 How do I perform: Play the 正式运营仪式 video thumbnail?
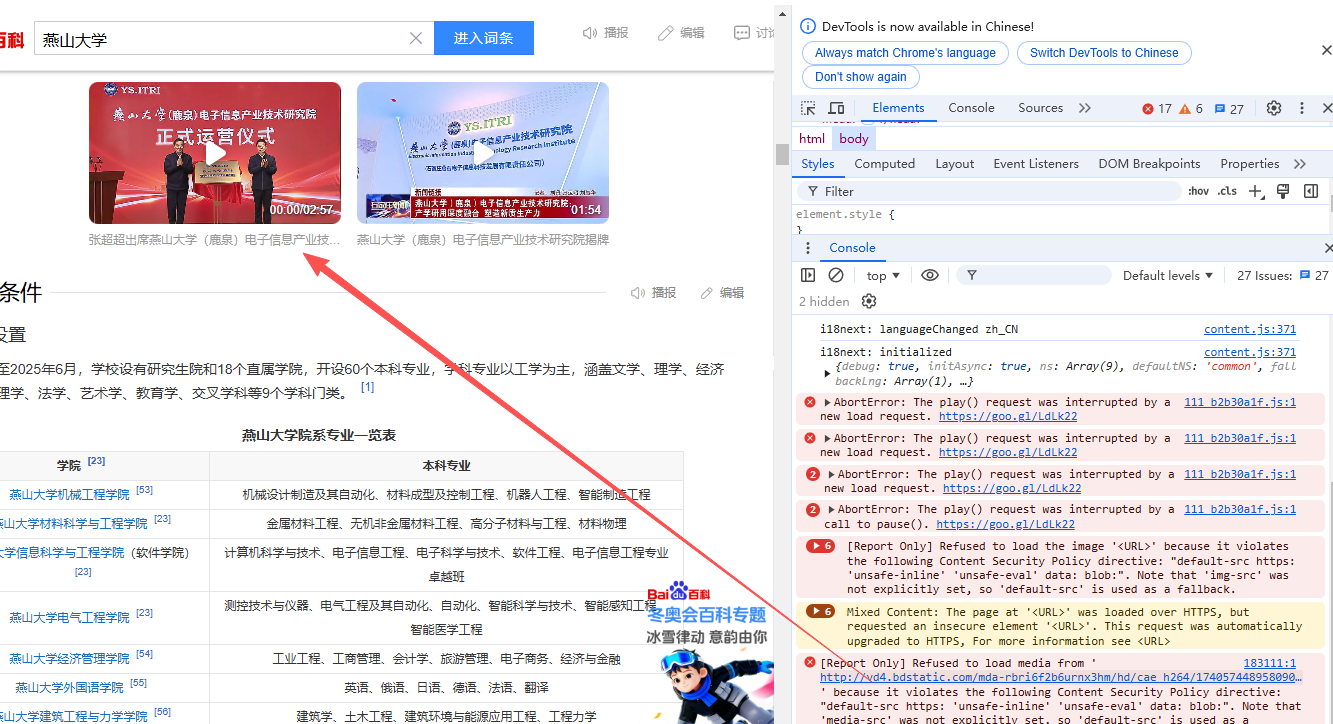[x=215, y=153]
